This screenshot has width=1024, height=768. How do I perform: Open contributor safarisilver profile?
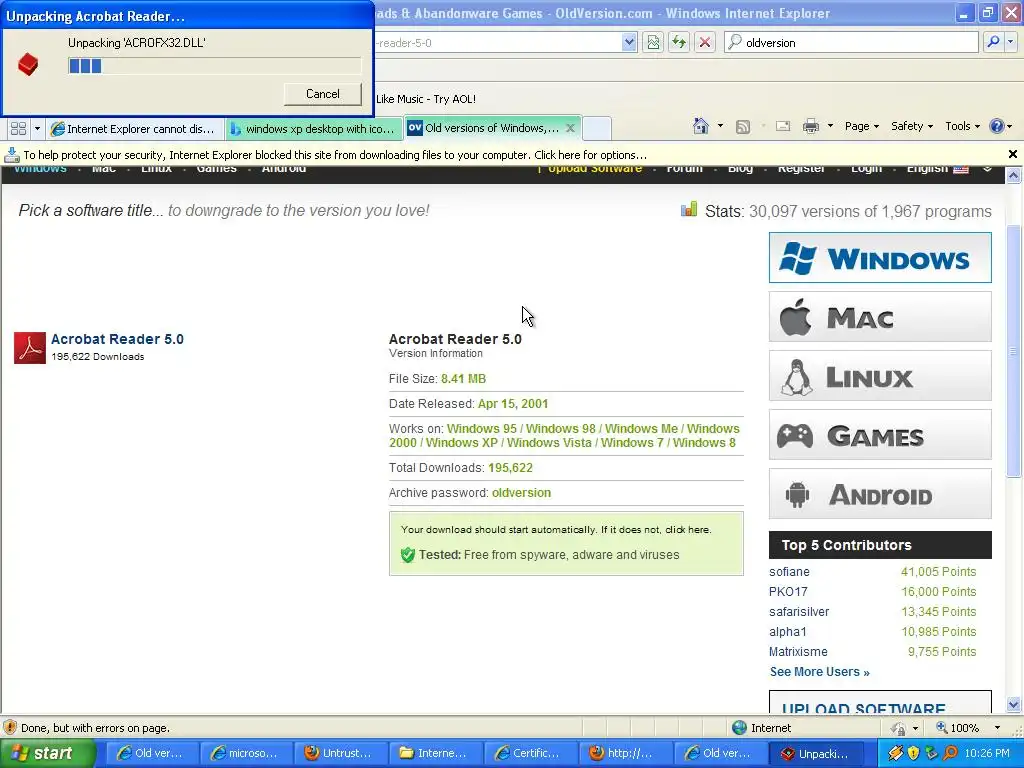(x=799, y=612)
